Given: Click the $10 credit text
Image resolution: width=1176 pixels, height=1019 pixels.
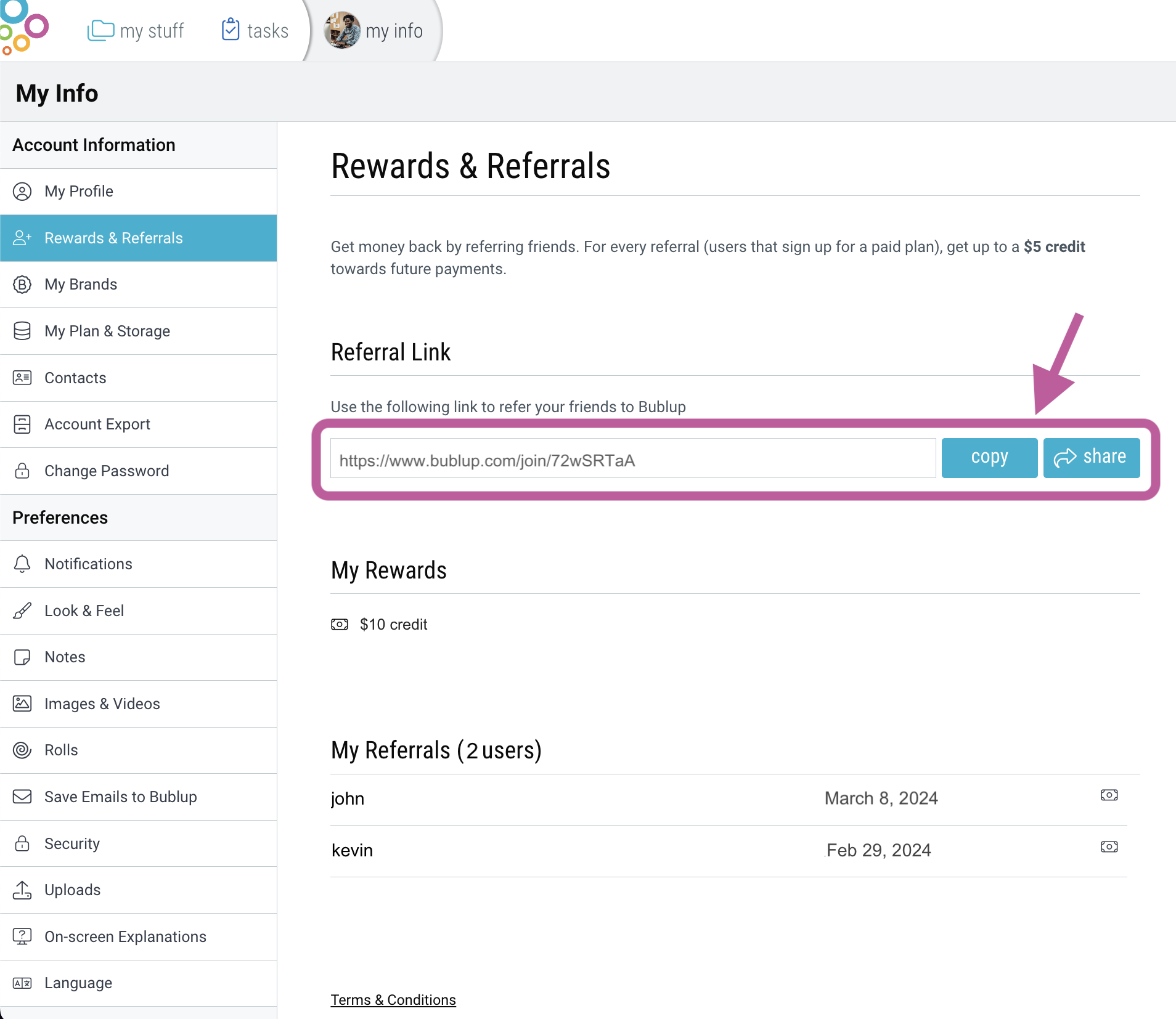Looking at the screenshot, I should 393,625.
